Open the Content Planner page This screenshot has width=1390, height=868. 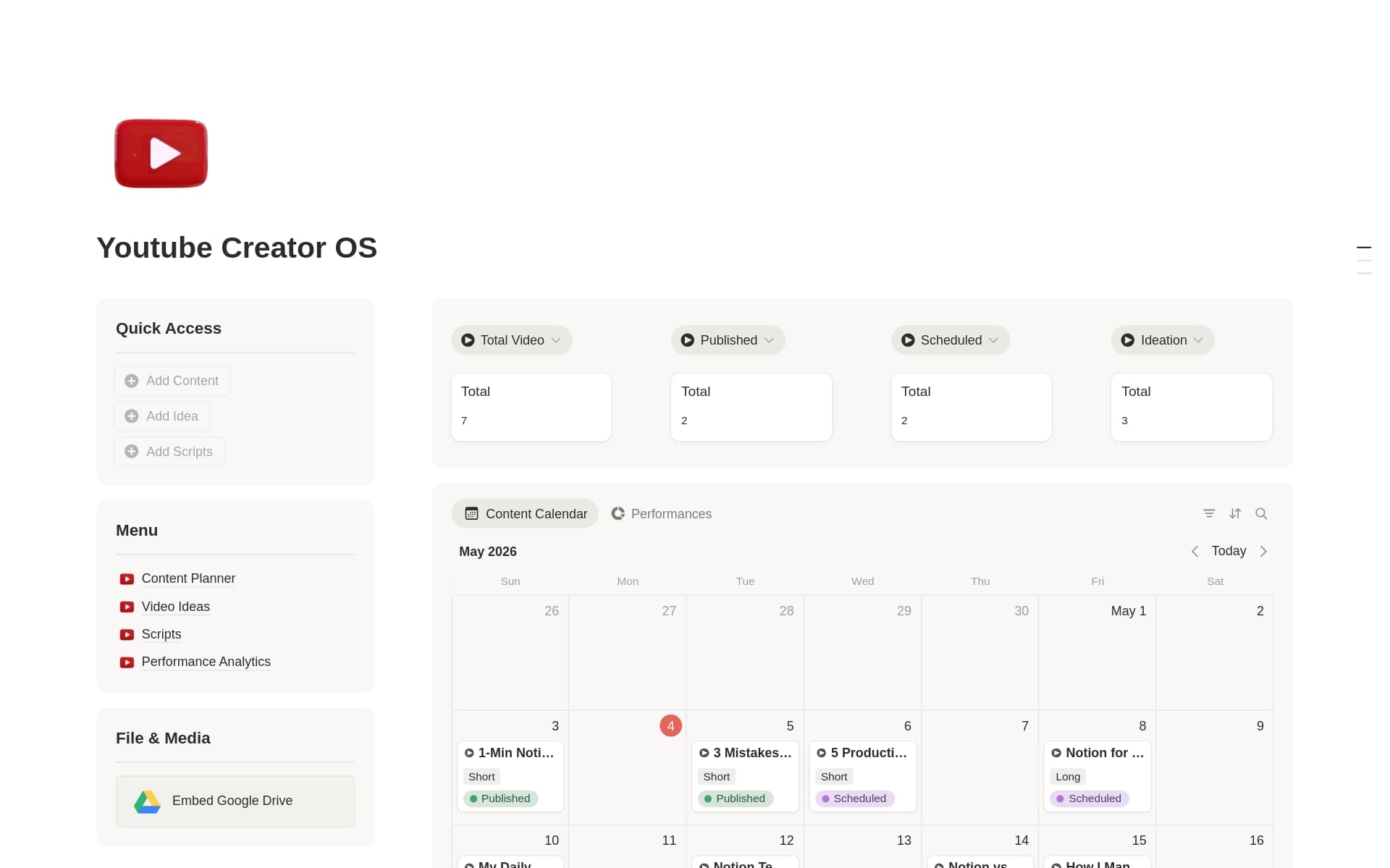click(x=188, y=578)
